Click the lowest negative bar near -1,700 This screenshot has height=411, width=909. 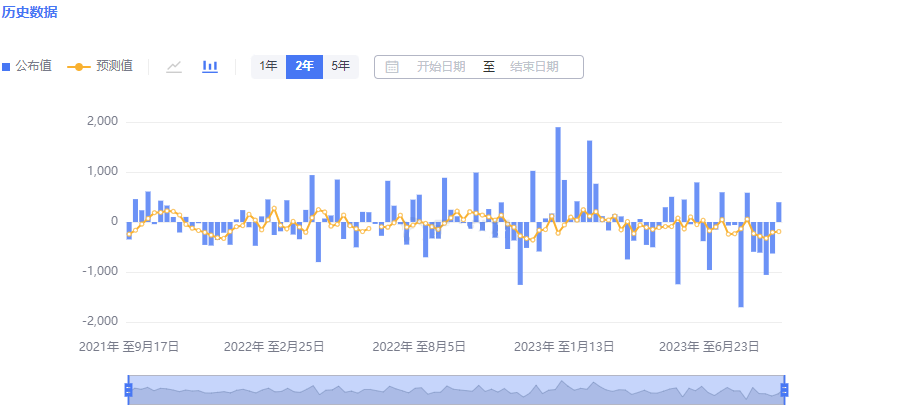pos(741,264)
